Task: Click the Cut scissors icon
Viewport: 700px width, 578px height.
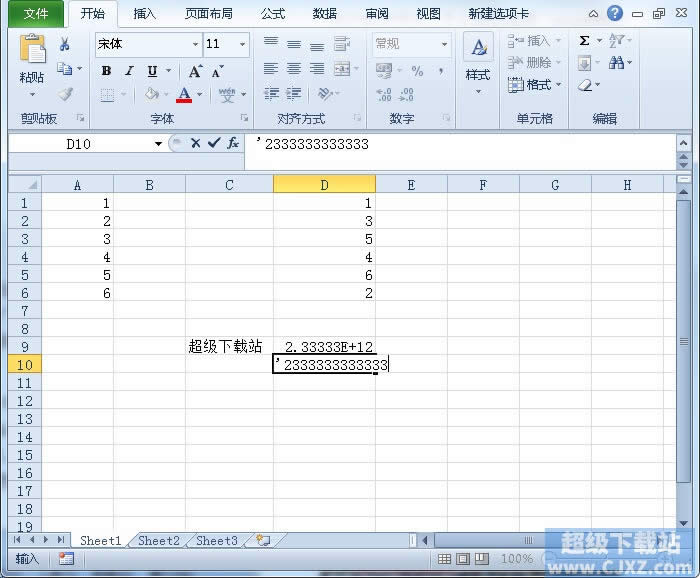Action: 65,44
